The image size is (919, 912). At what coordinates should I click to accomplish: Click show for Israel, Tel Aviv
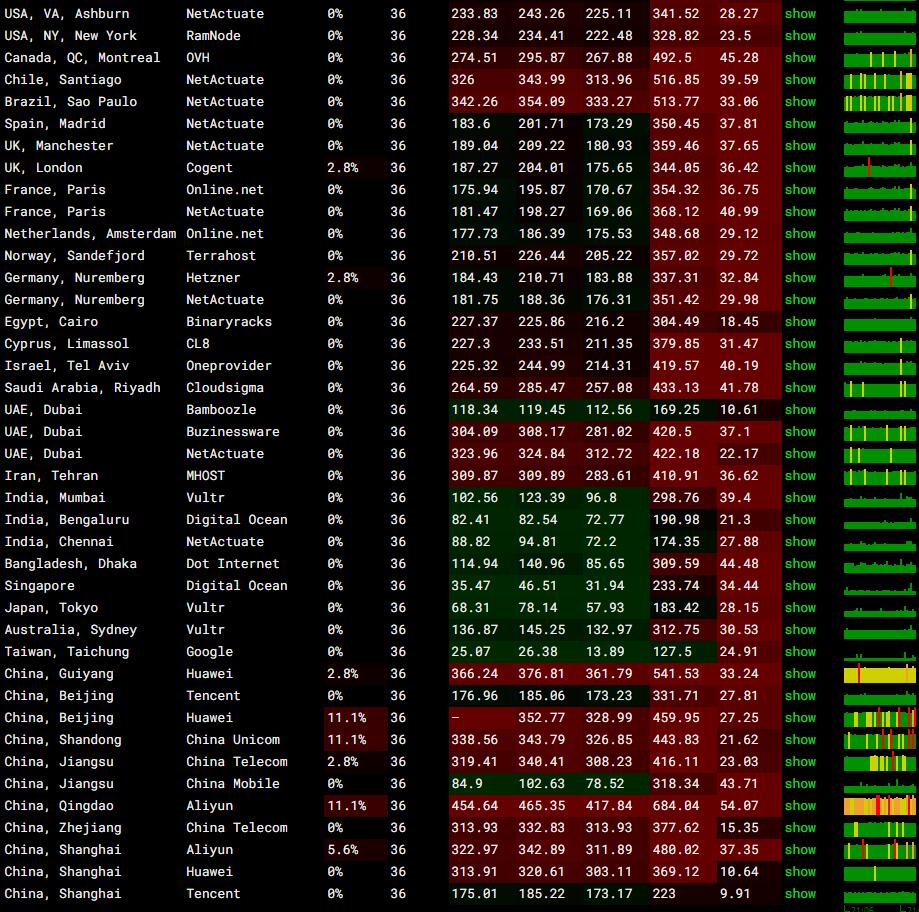800,365
